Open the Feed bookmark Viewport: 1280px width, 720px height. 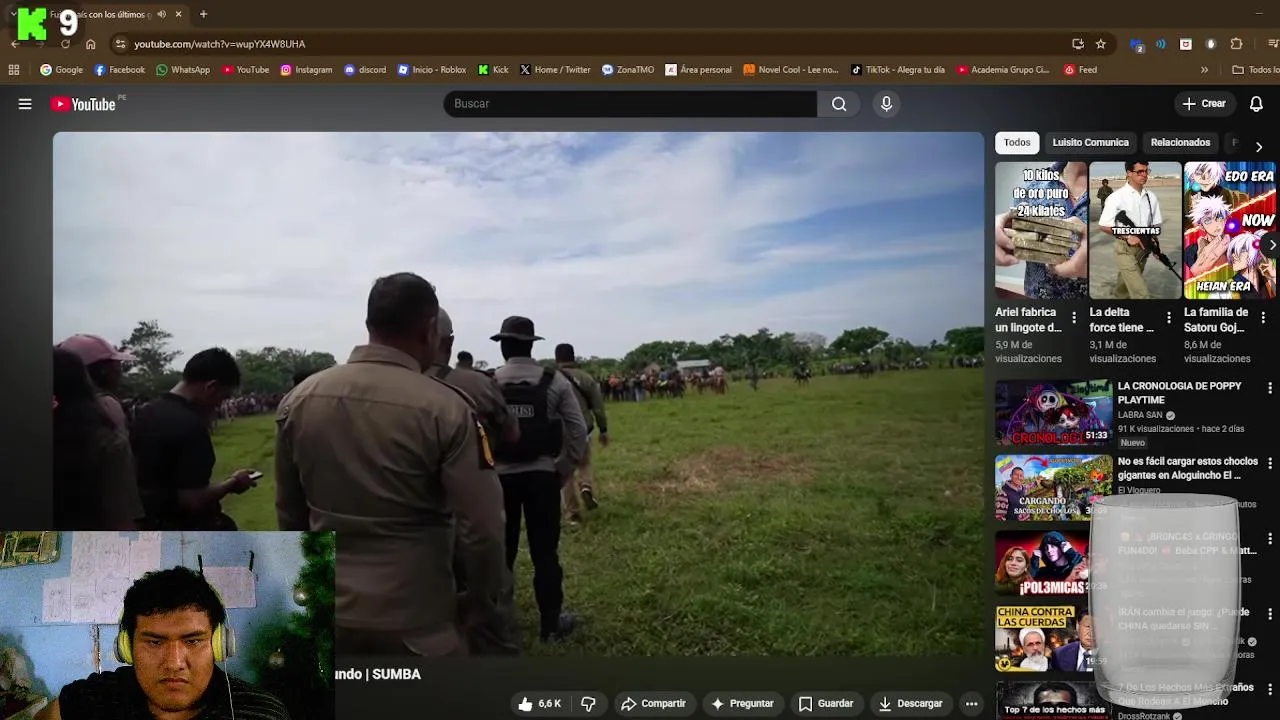pos(1081,70)
